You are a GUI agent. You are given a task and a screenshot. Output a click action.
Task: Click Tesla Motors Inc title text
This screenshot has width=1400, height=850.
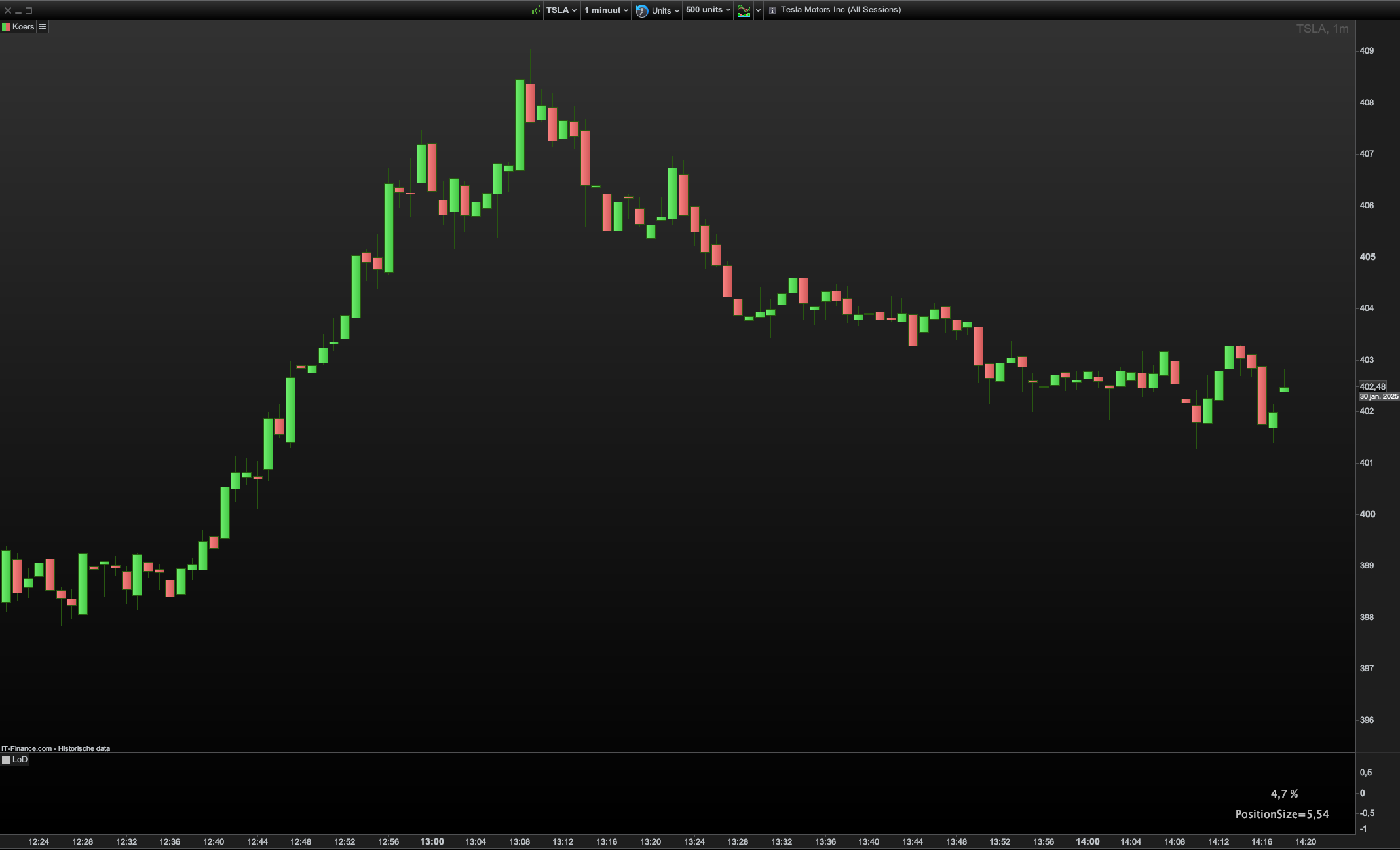[841, 10]
